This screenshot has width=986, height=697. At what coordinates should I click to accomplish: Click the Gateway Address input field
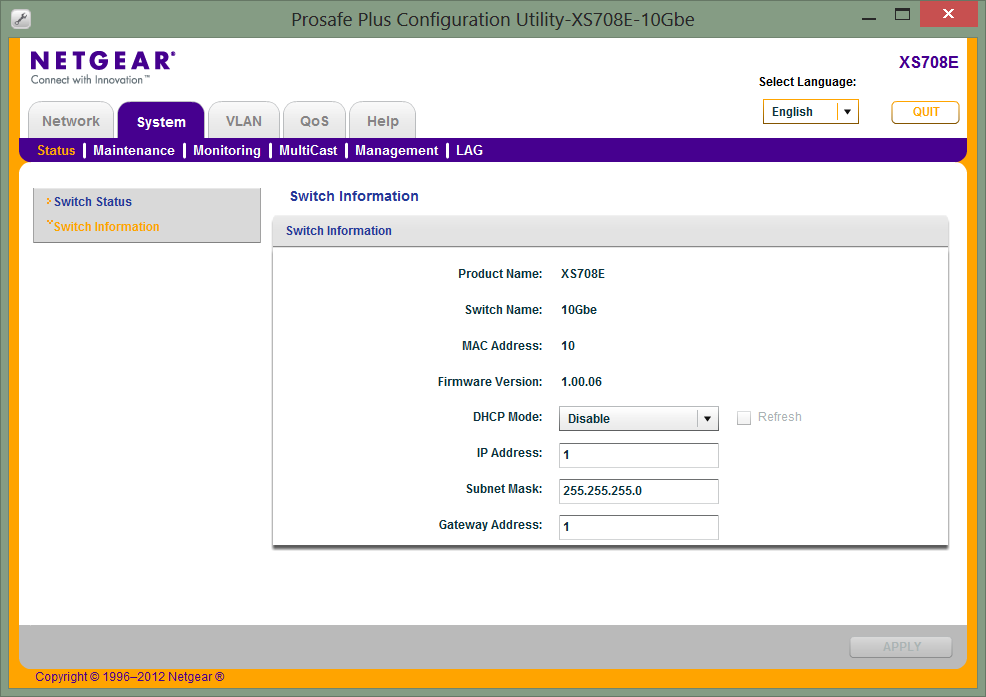pos(638,527)
